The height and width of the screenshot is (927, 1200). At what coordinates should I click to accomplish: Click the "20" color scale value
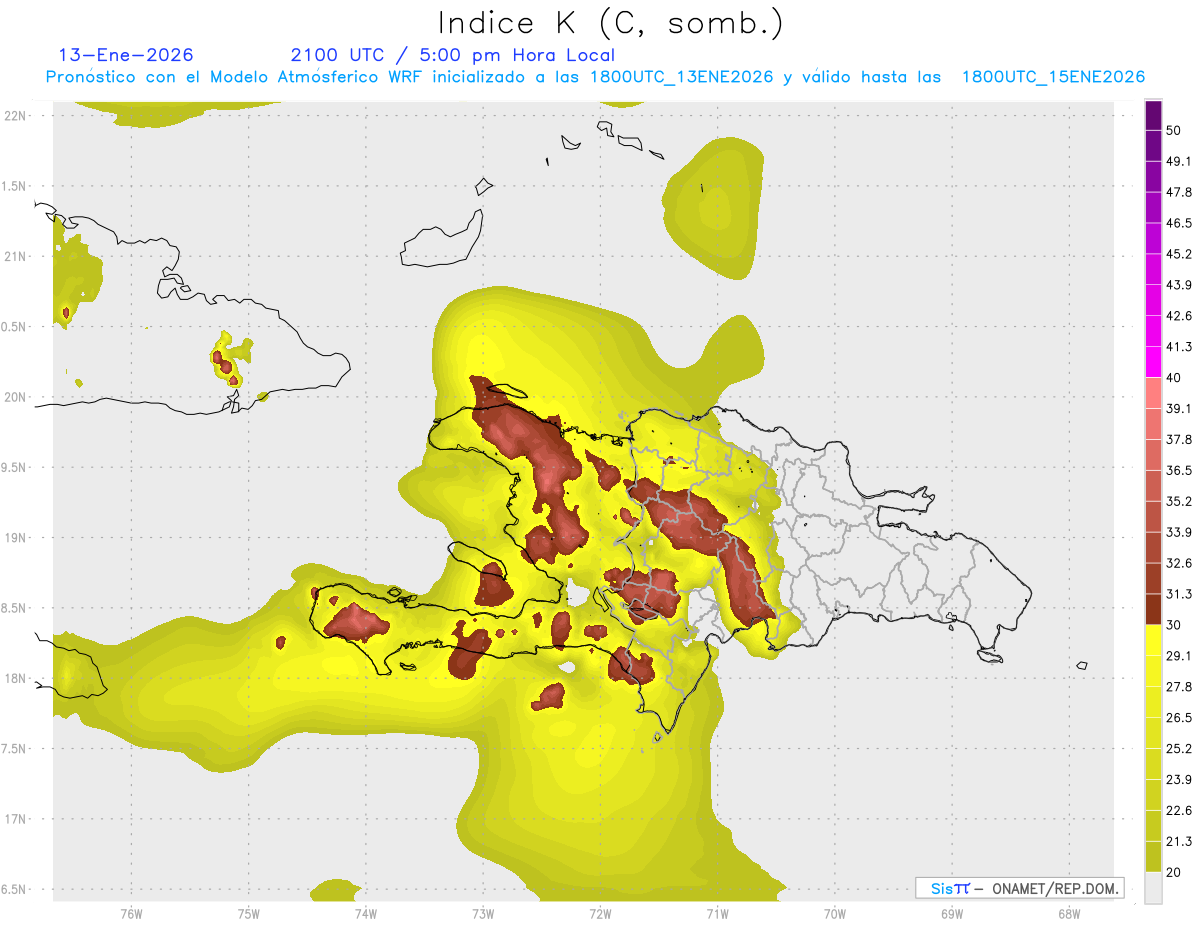pyautogui.click(x=1173, y=872)
